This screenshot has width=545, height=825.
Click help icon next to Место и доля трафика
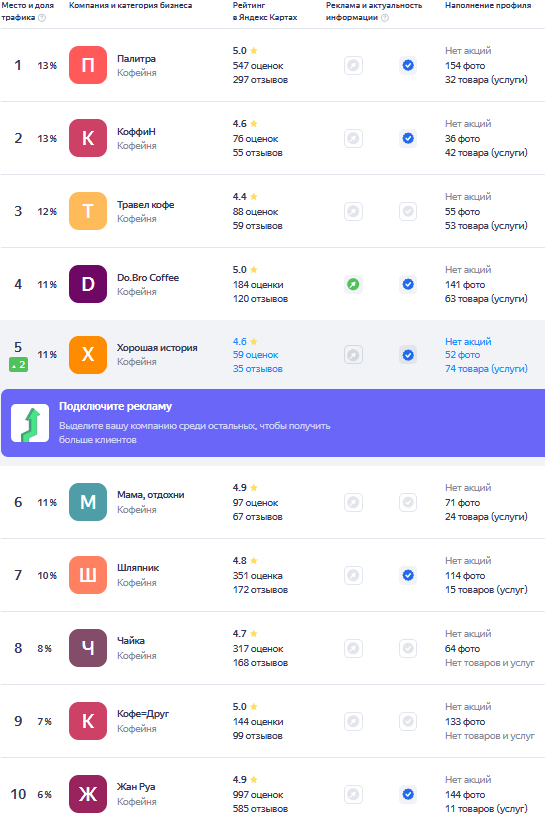tap(42, 17)
